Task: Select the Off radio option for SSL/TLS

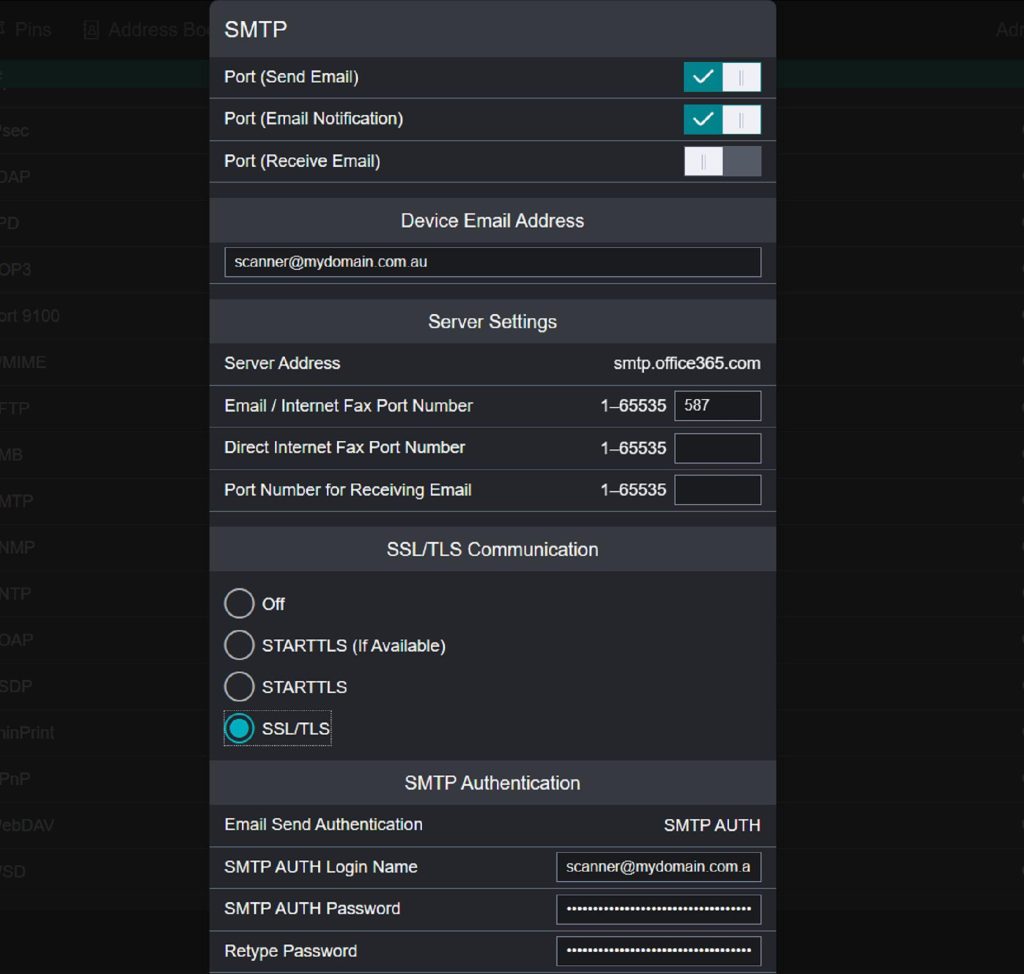Action: pyautogui.click(x=240, y=604)
